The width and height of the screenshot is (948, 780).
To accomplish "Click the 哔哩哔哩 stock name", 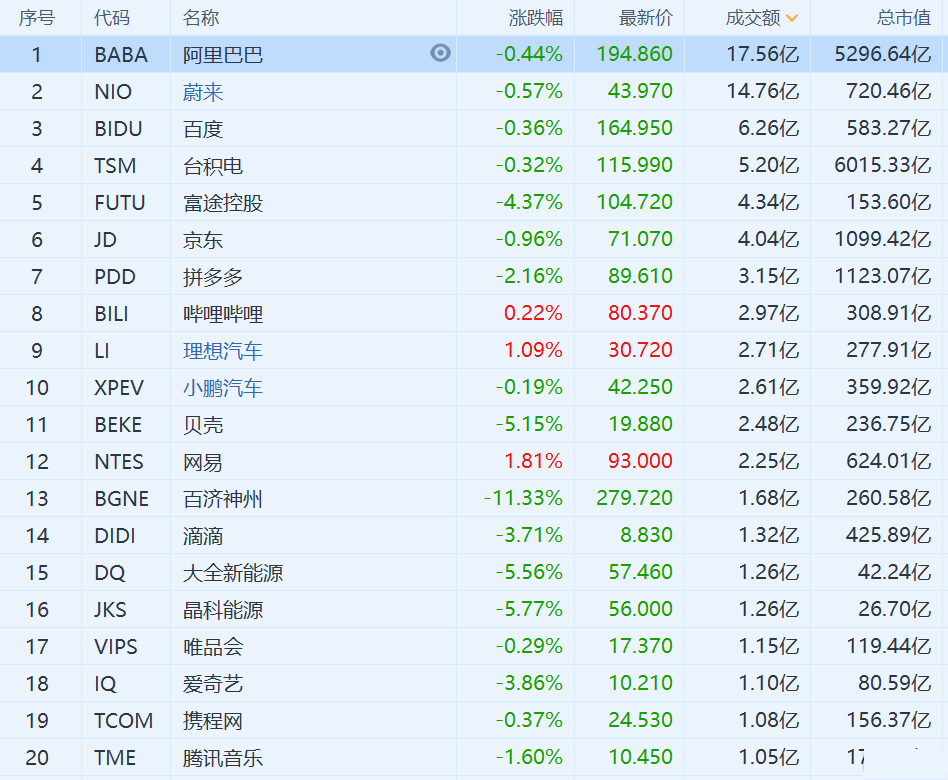I will 223,314.
